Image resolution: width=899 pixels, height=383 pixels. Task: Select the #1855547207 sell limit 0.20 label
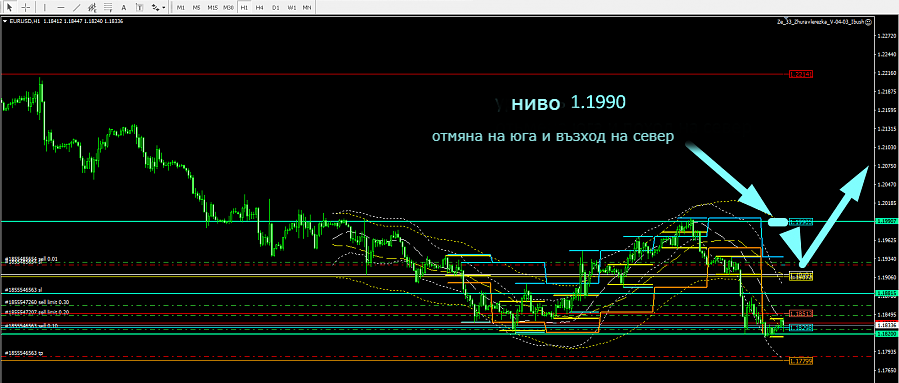(x=37, y=312)
